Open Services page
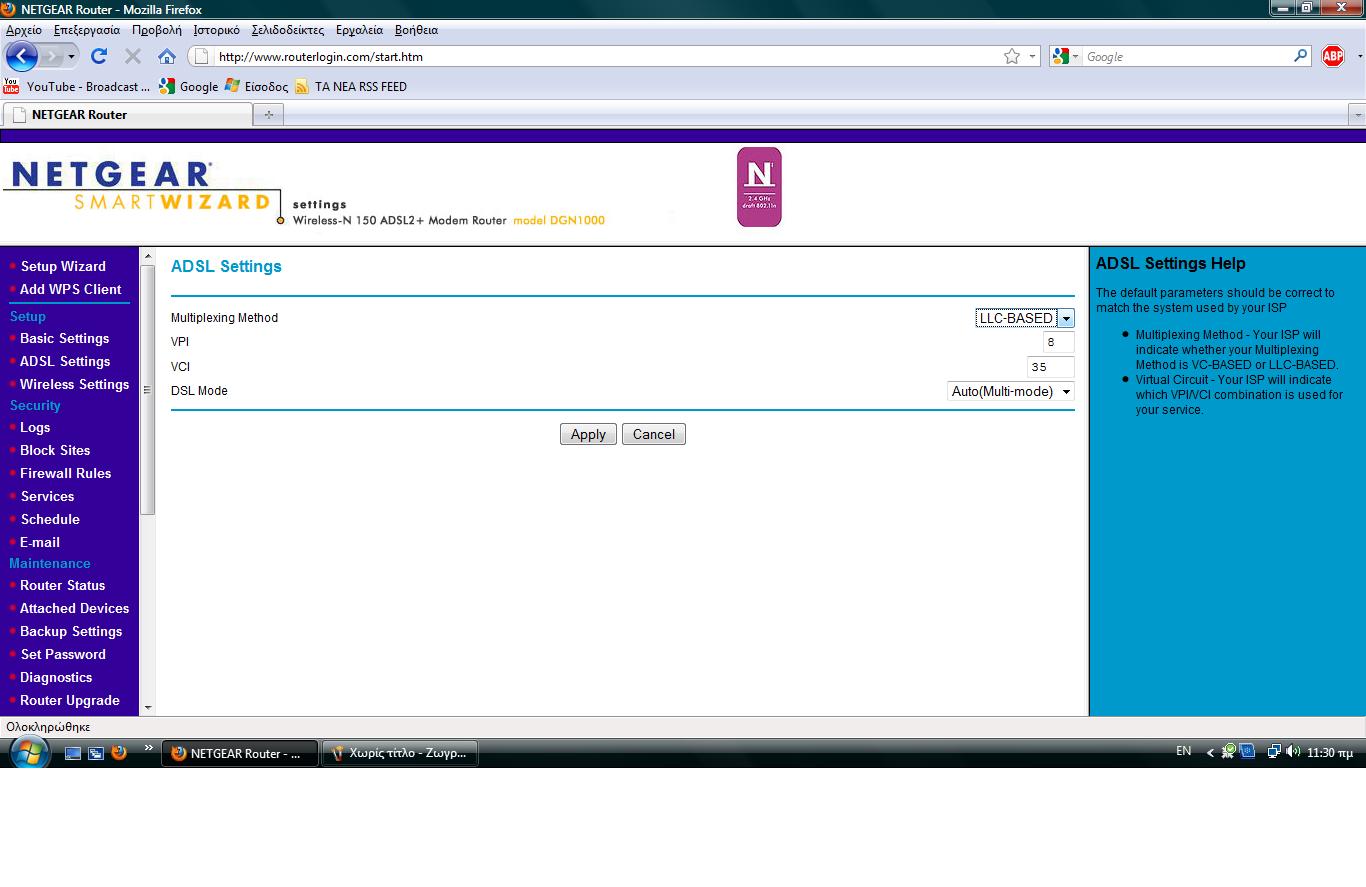 click(47, 496)
